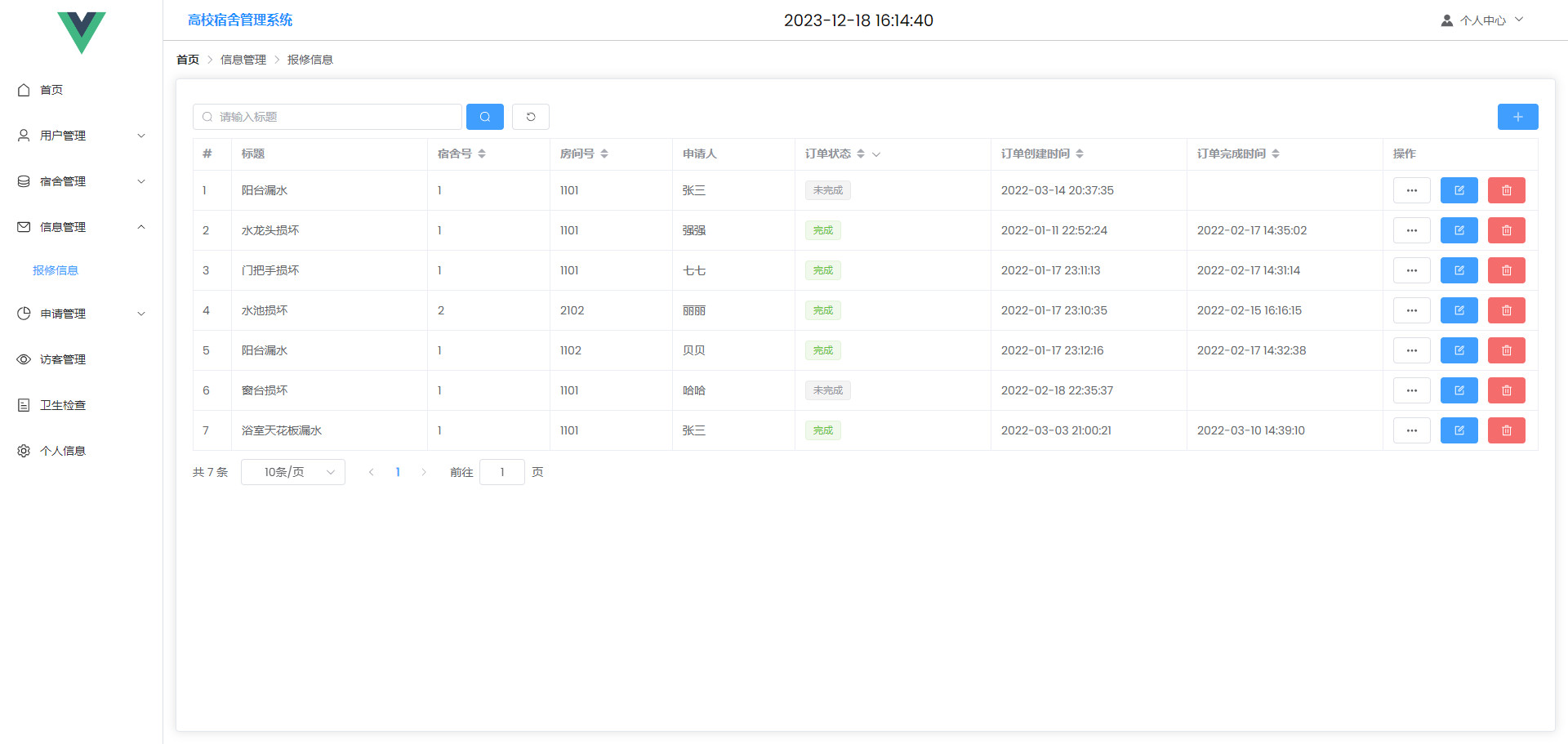Click the blue plus add button
Viewport: 1568px width, 744px height.
tap(1517, 117)
